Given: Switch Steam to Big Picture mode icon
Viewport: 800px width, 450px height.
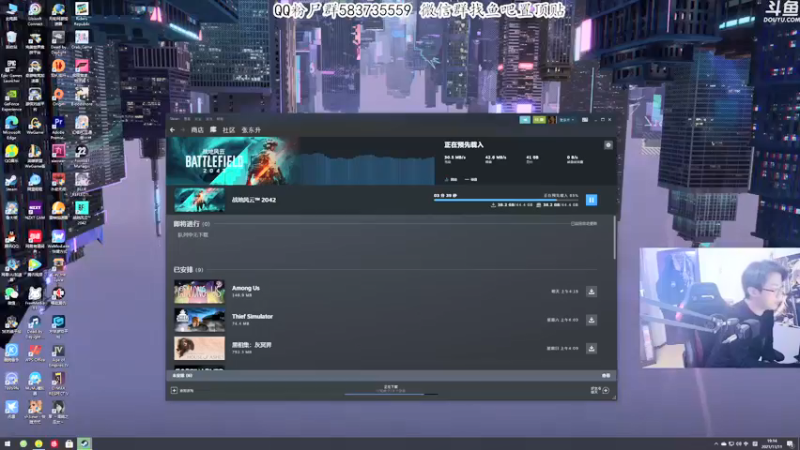Looking at the screenshot, I should [x=585, y=120].
